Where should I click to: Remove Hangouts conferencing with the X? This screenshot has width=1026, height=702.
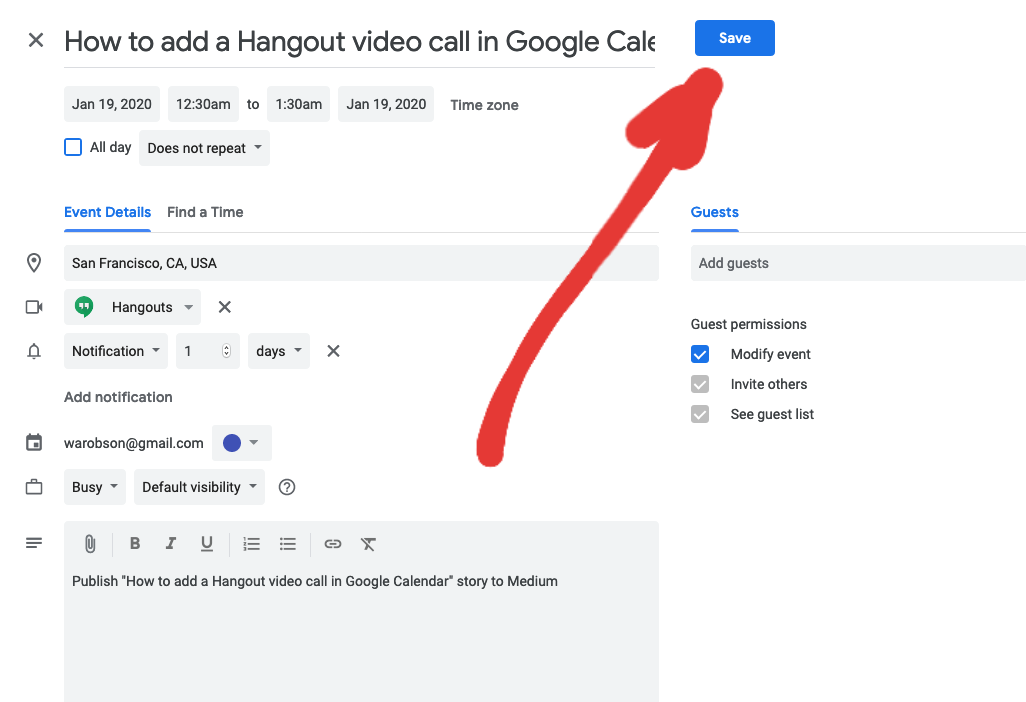pyautogui.click(x=224, y=307)
